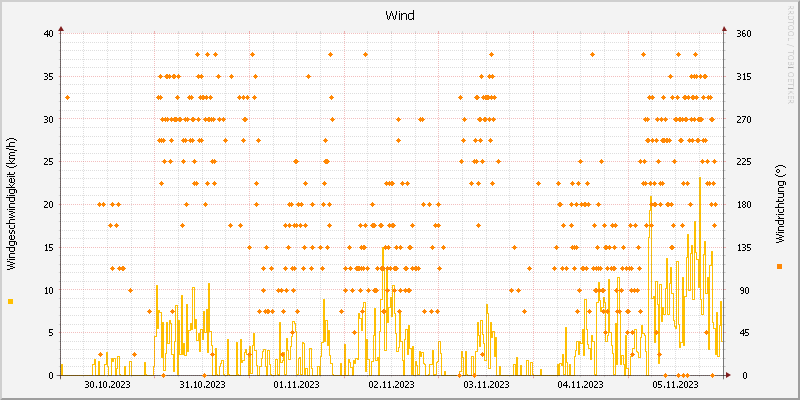800x400 pixels.
Task: Click the left axis value 5
Action: [x=51, y=333]
